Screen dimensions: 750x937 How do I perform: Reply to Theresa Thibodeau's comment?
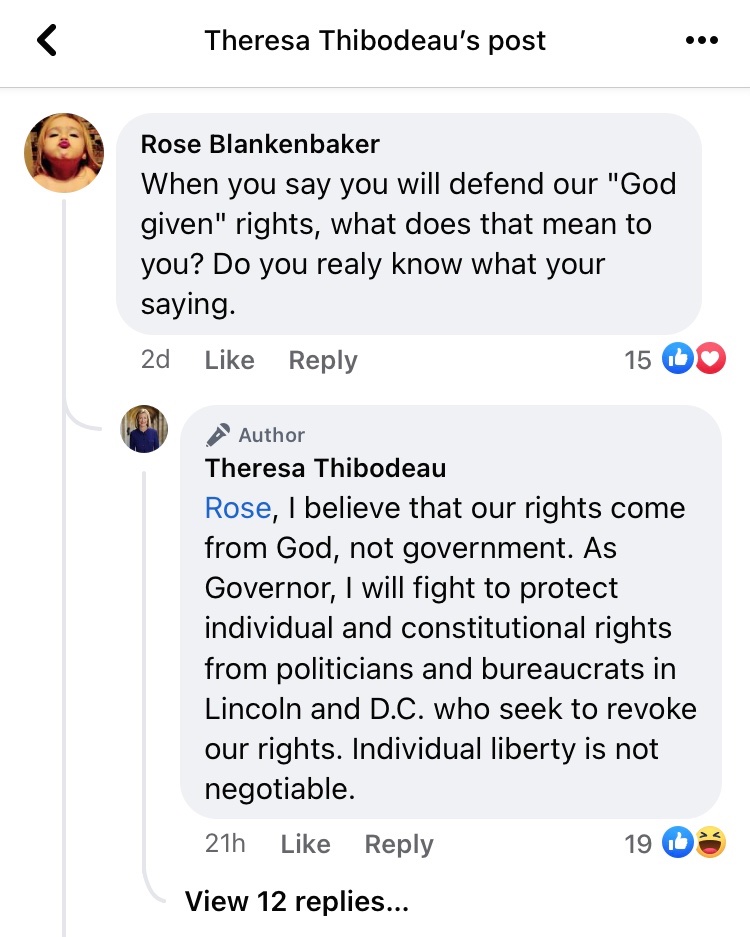click(x=398, y=845)
